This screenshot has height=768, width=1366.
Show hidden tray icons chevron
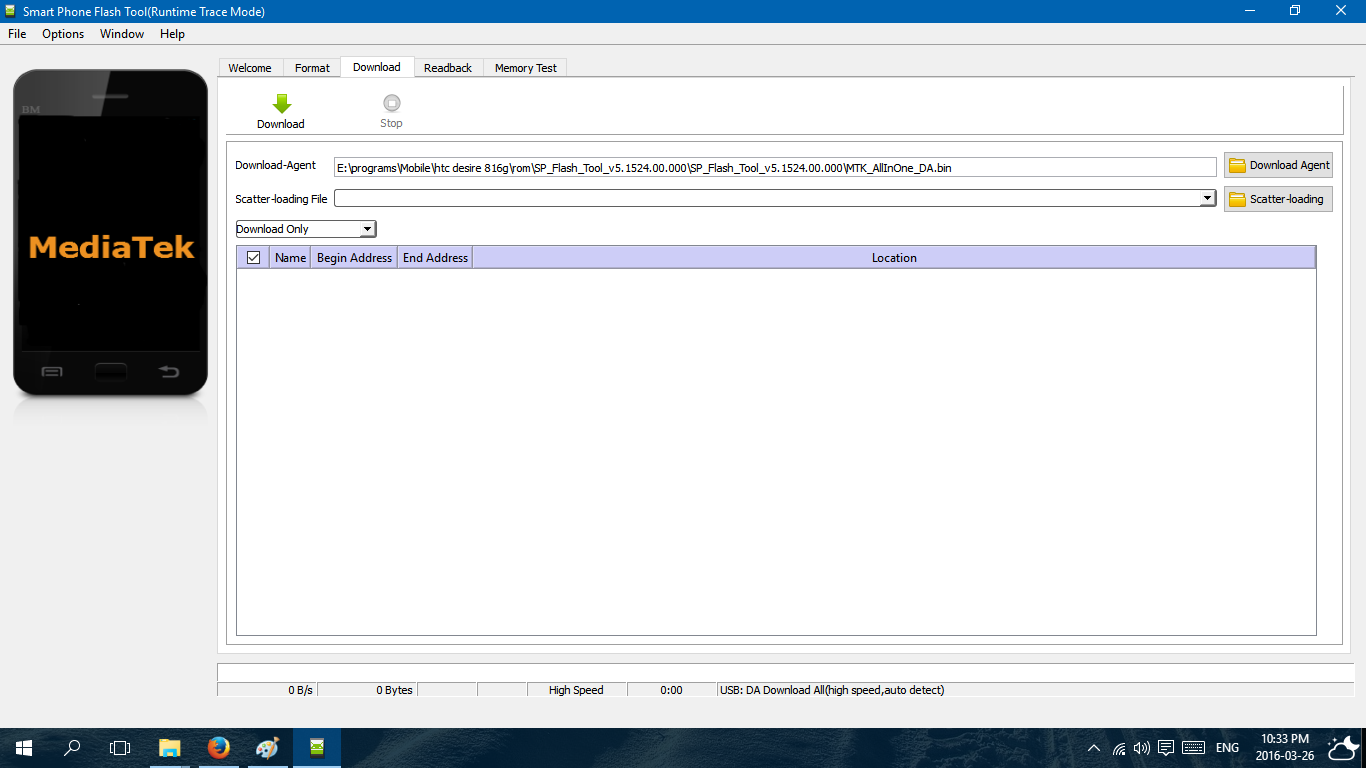[1094, 748]
